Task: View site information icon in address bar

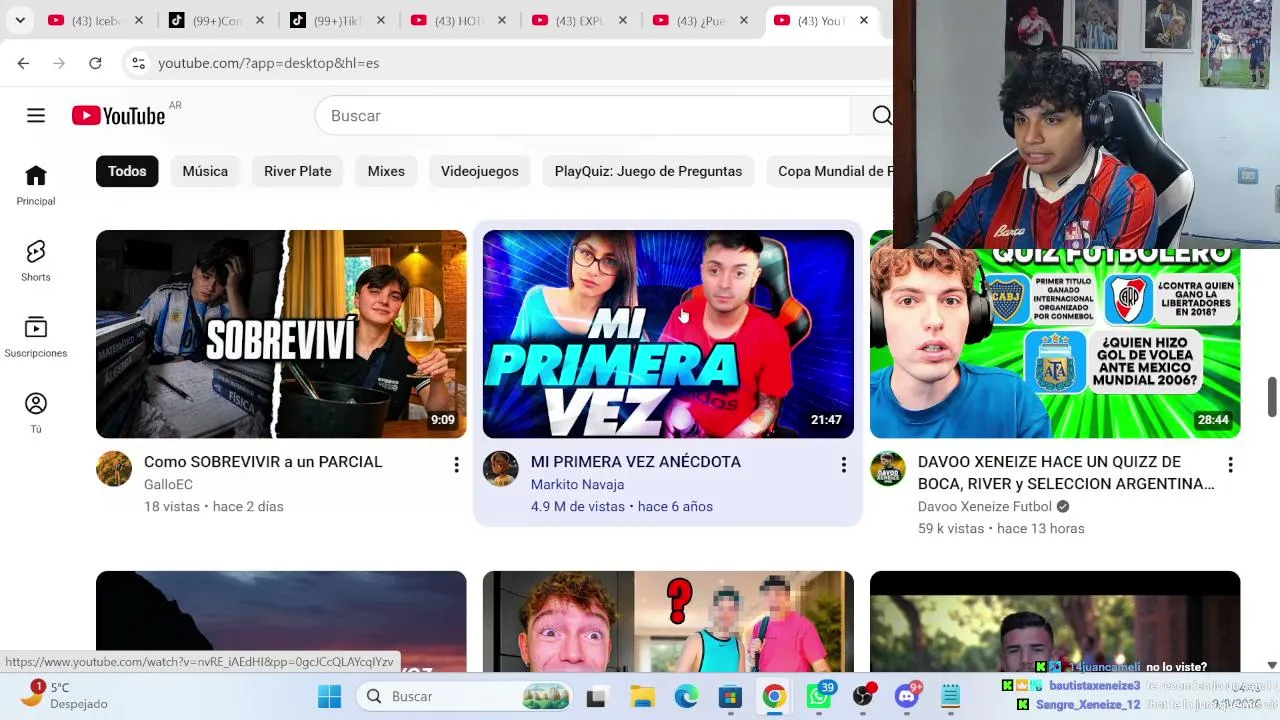Action: pyautogui.click(x=139, y=63)
